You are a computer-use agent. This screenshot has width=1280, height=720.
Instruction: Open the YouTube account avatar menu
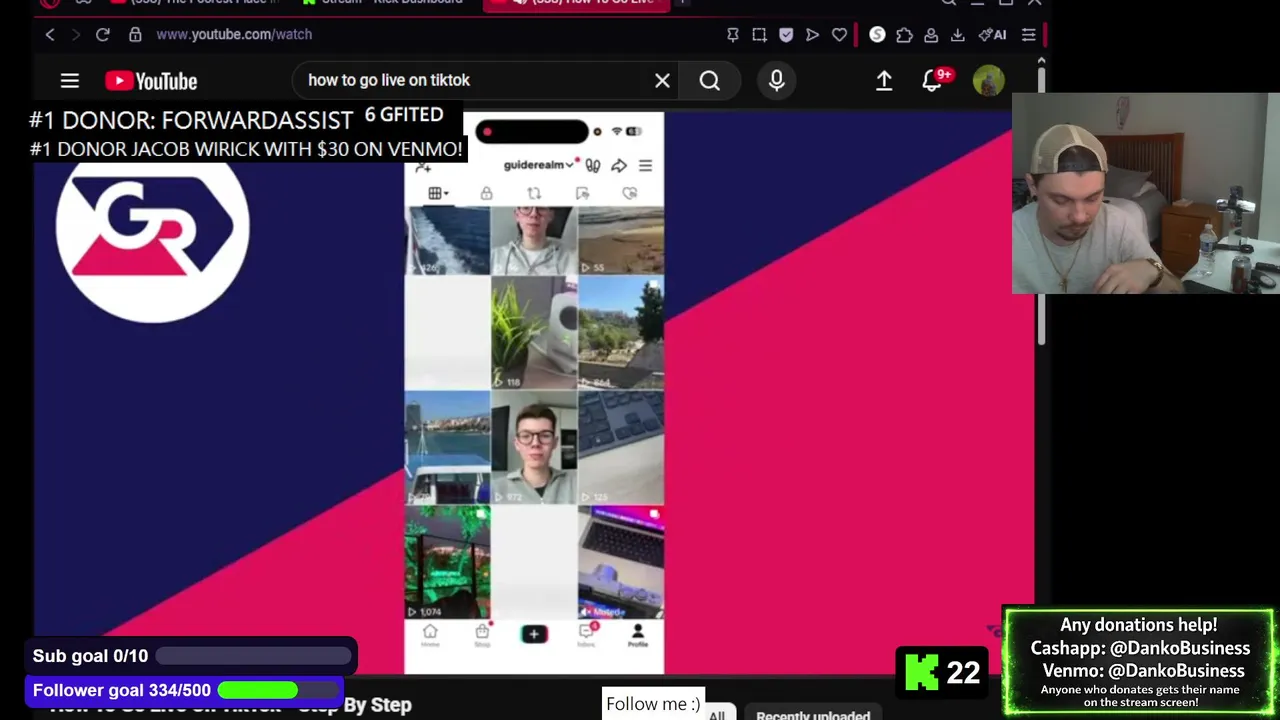(988, 81)
